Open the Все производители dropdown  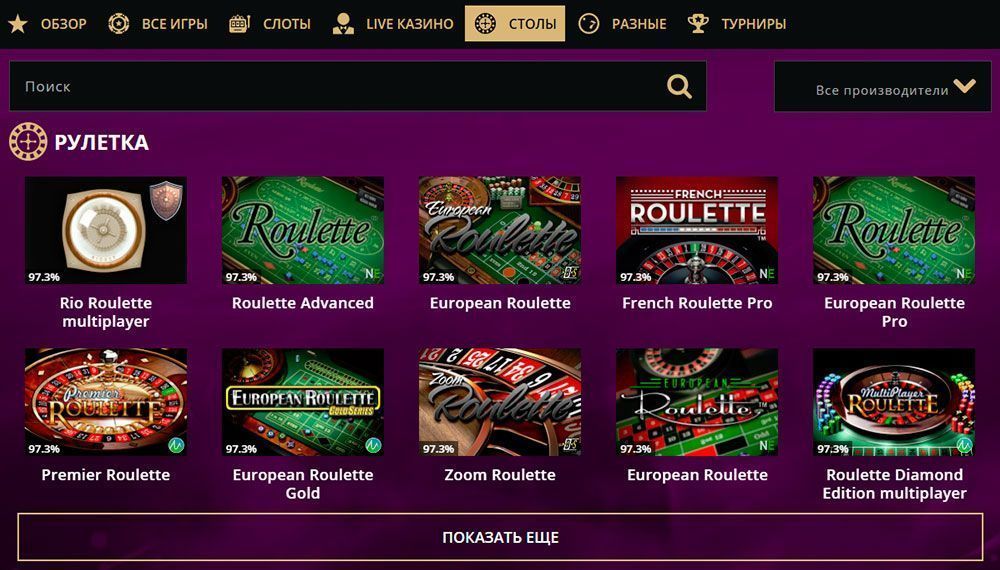click(883, 87)
